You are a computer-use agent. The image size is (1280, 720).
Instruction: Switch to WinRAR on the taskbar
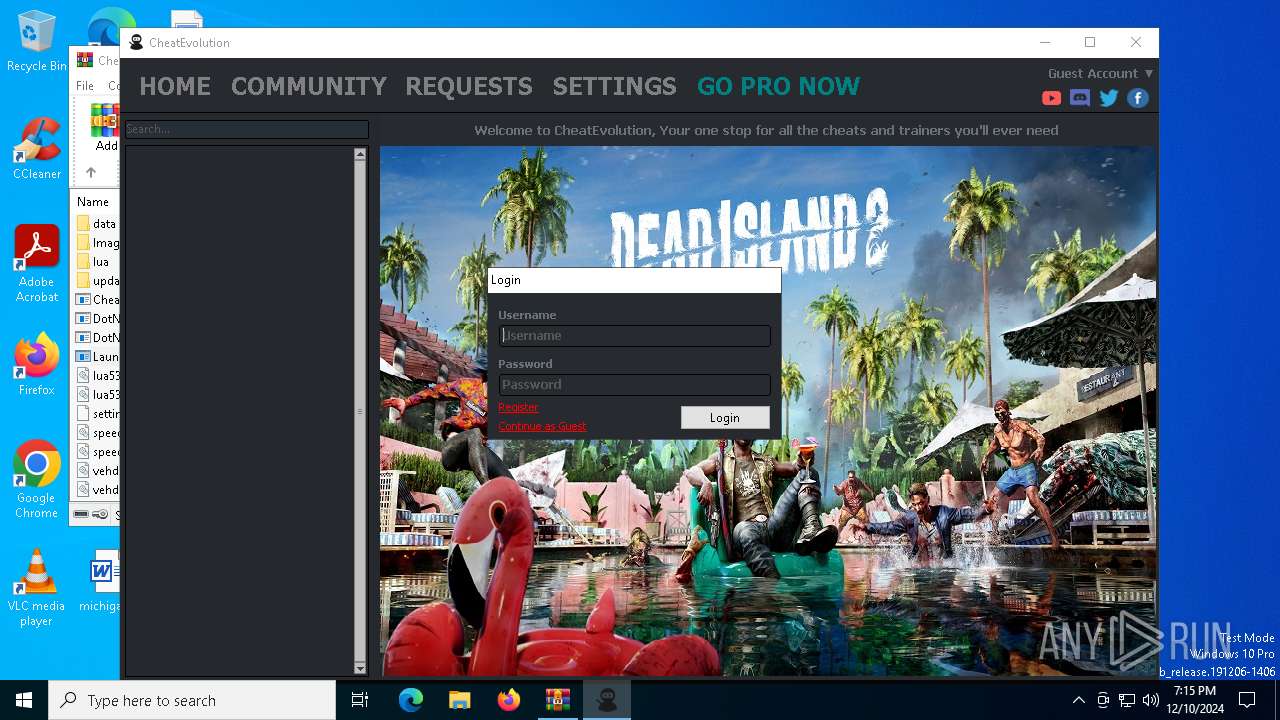coord(557,700)
